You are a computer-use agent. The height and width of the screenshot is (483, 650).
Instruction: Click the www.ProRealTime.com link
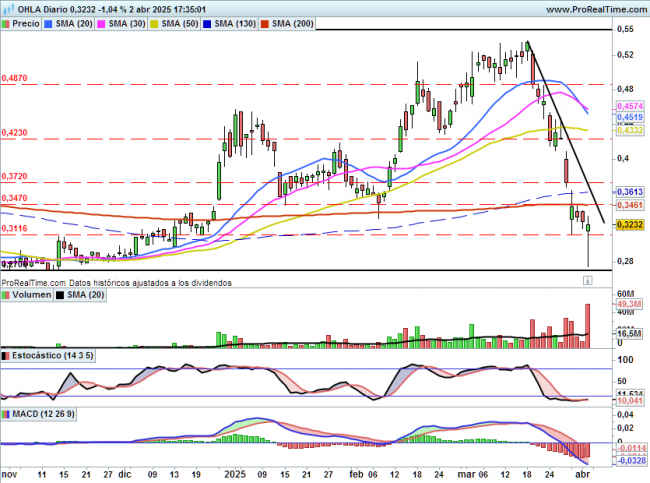[596, 9]
